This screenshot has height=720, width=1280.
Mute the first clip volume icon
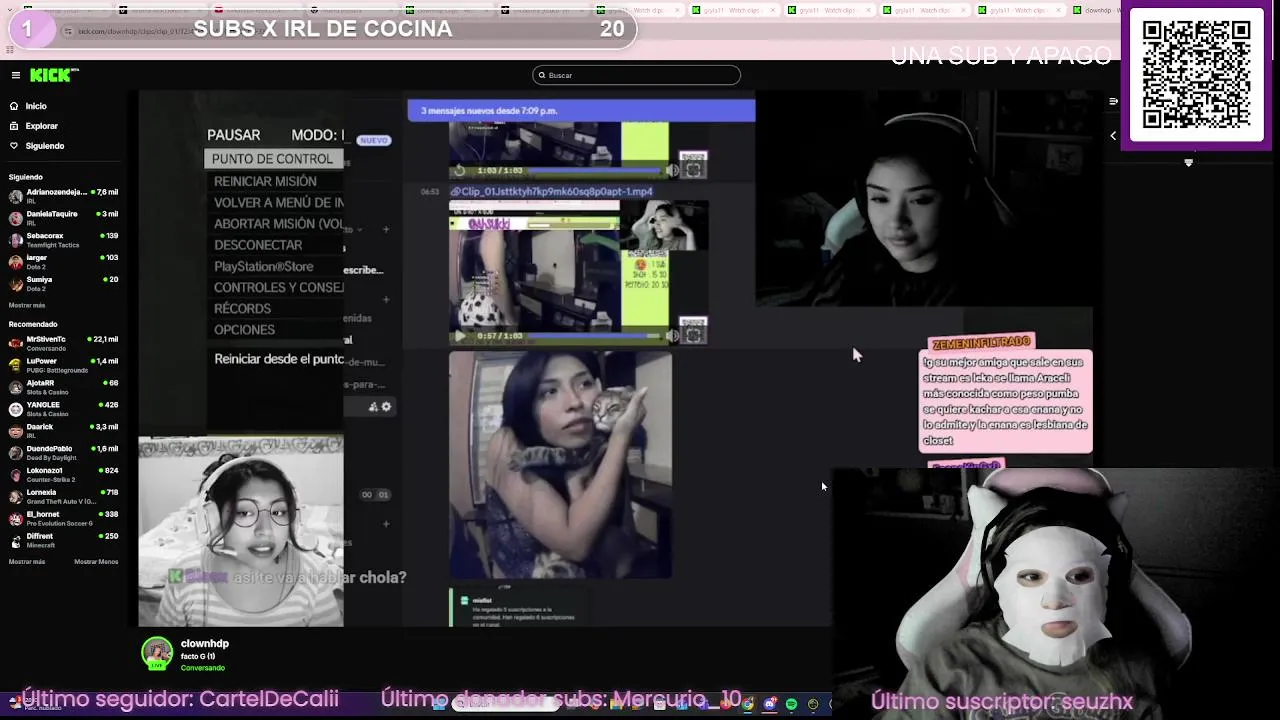[x=672, y=170]
